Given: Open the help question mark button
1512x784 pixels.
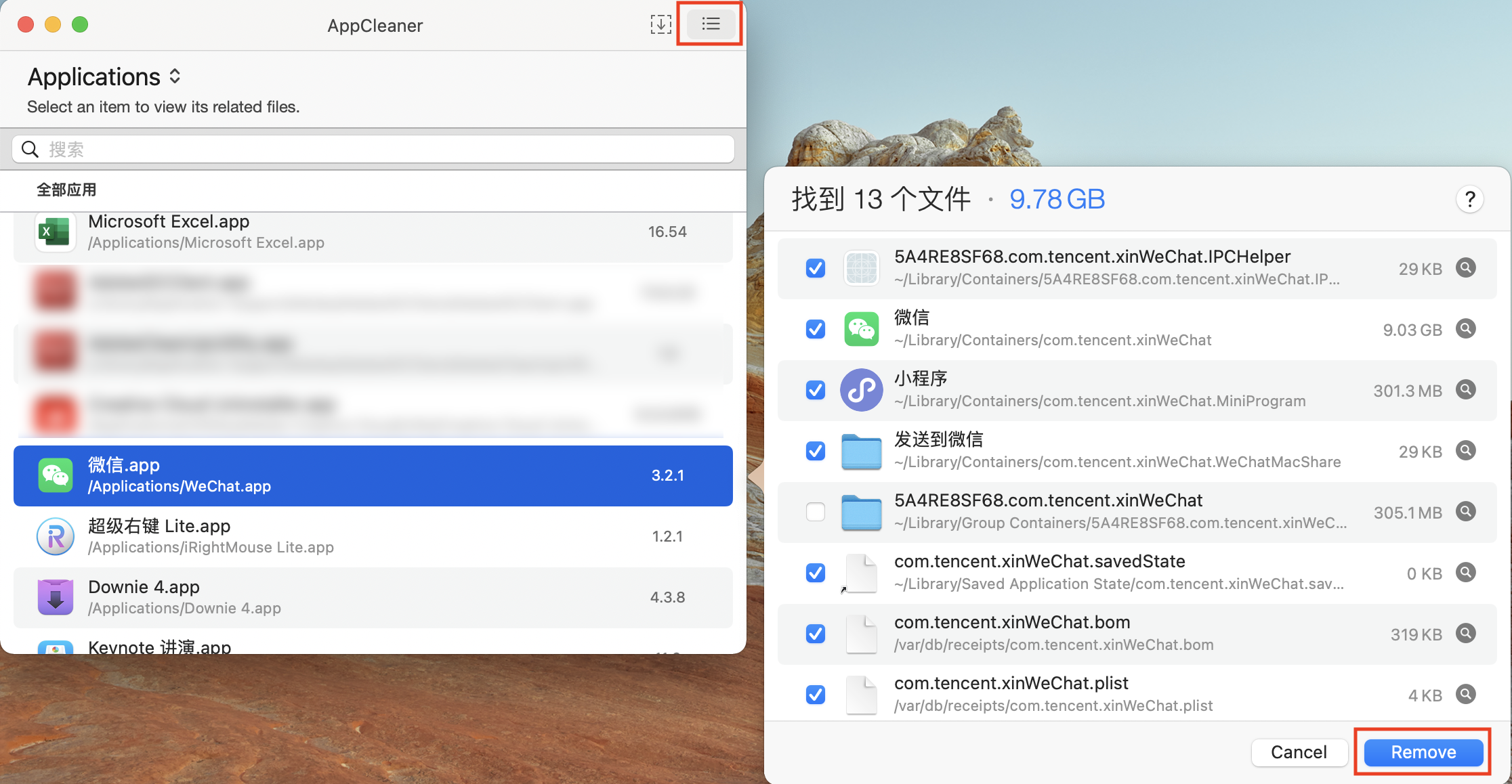Looking at the screenshot, I should [x=1469, y=199].
